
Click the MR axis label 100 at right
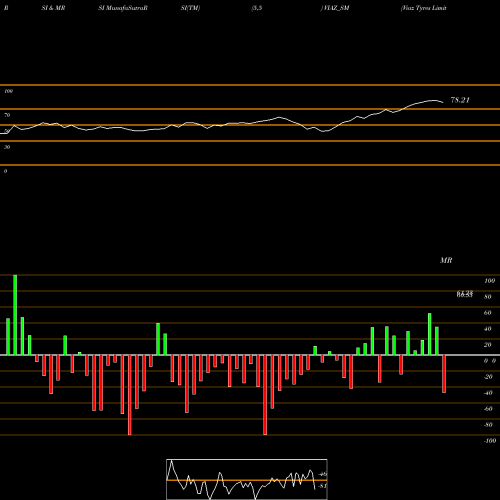(490, 281)
